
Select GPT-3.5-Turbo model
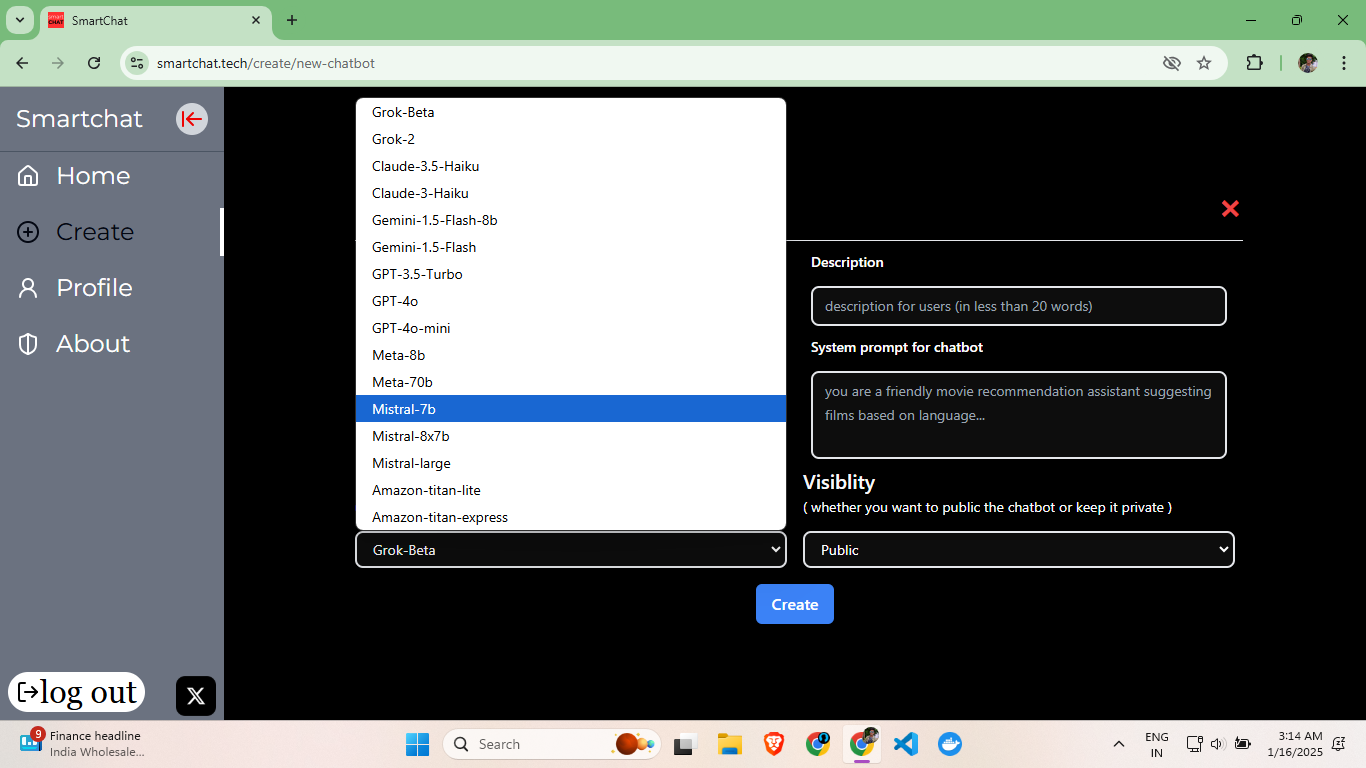(571, 274)
